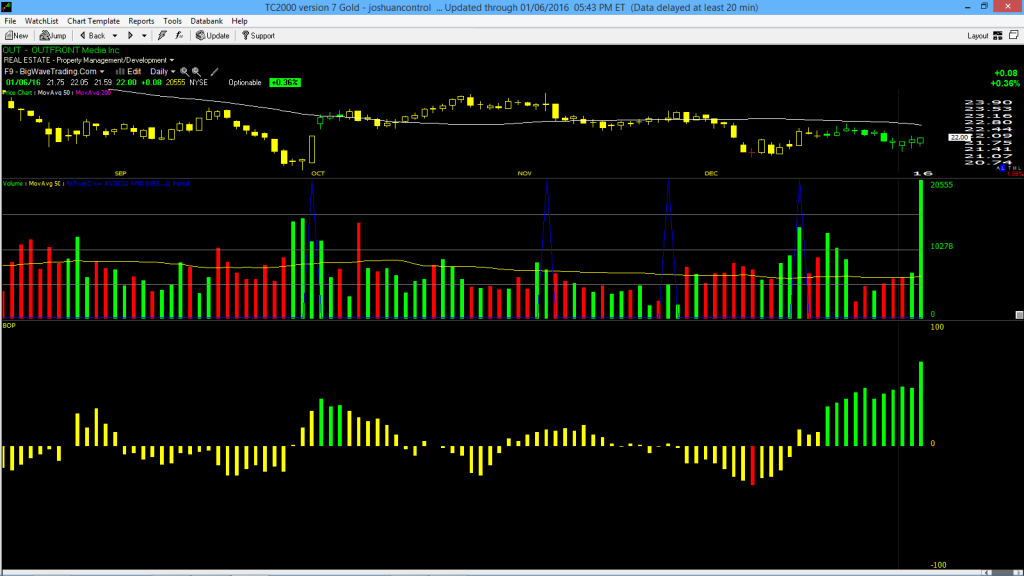Viewport: 1024px width, 576px height.
Task: Click the cascade windows icon beside Layout
Action: pyautogui.click(x=1014, y=35)
